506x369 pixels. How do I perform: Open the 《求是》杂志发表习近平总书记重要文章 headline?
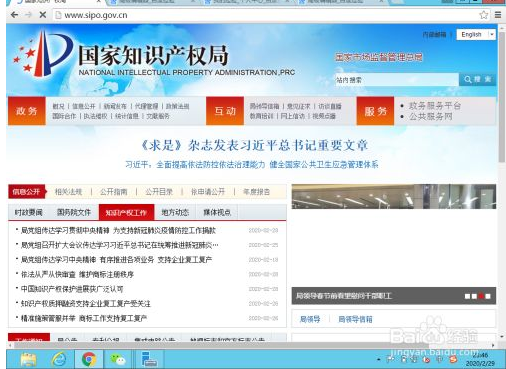point(254,145)
